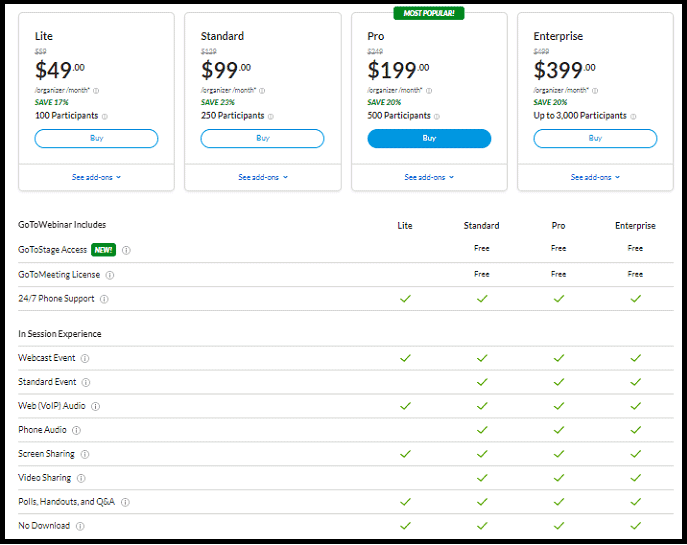Expand See add-ons under Enterprise plan
The image size is (687, 545).
(595, 177)
